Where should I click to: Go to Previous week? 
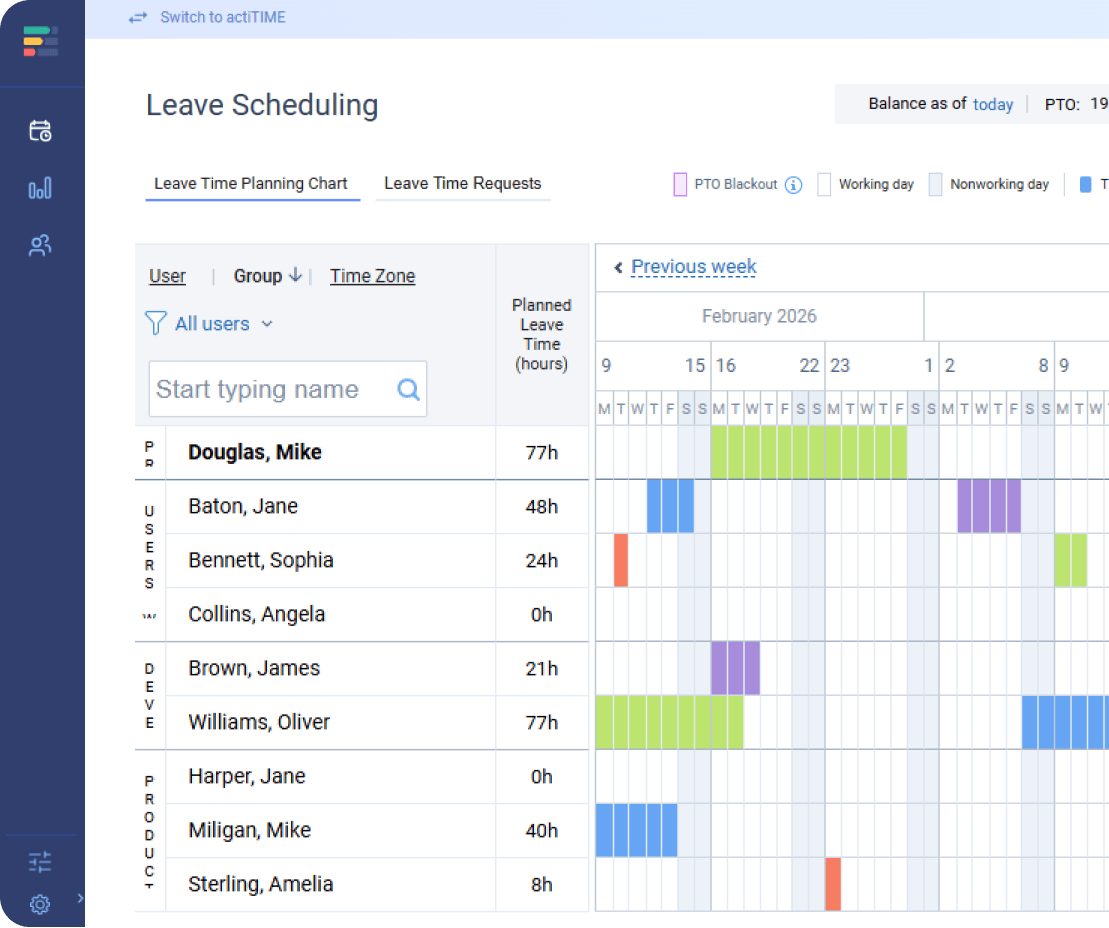(693, 267)
